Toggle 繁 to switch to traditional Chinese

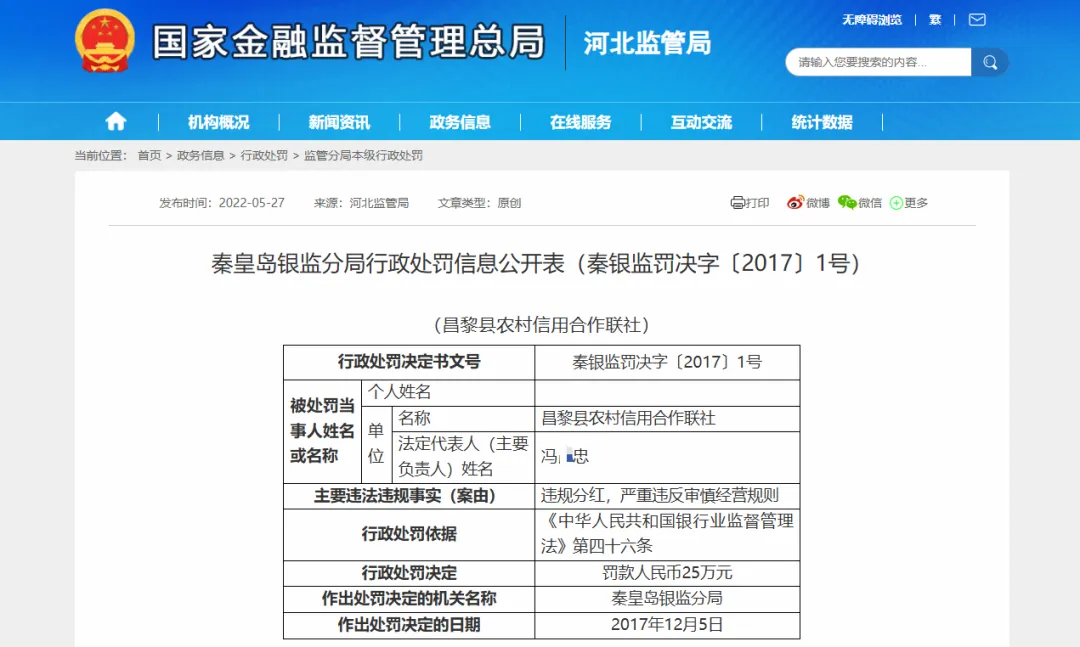point(935,19)
